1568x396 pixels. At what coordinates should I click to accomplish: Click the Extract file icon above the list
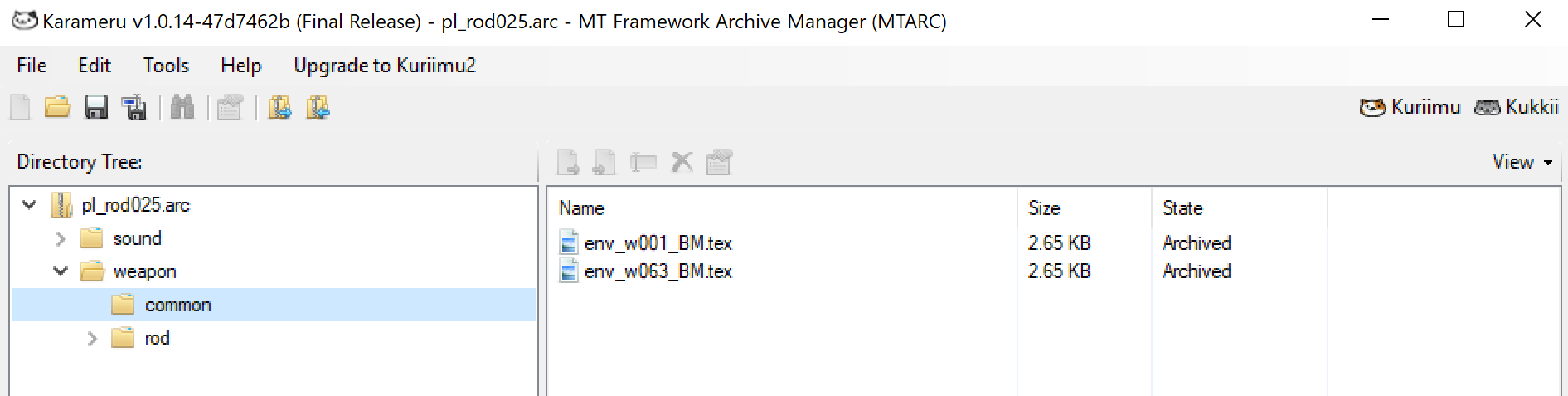pos(568,162)
